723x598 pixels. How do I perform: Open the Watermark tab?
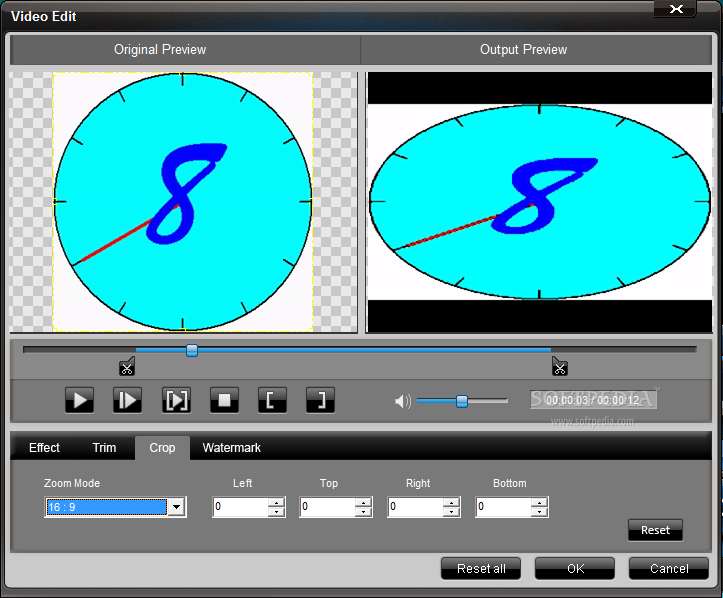231,448
